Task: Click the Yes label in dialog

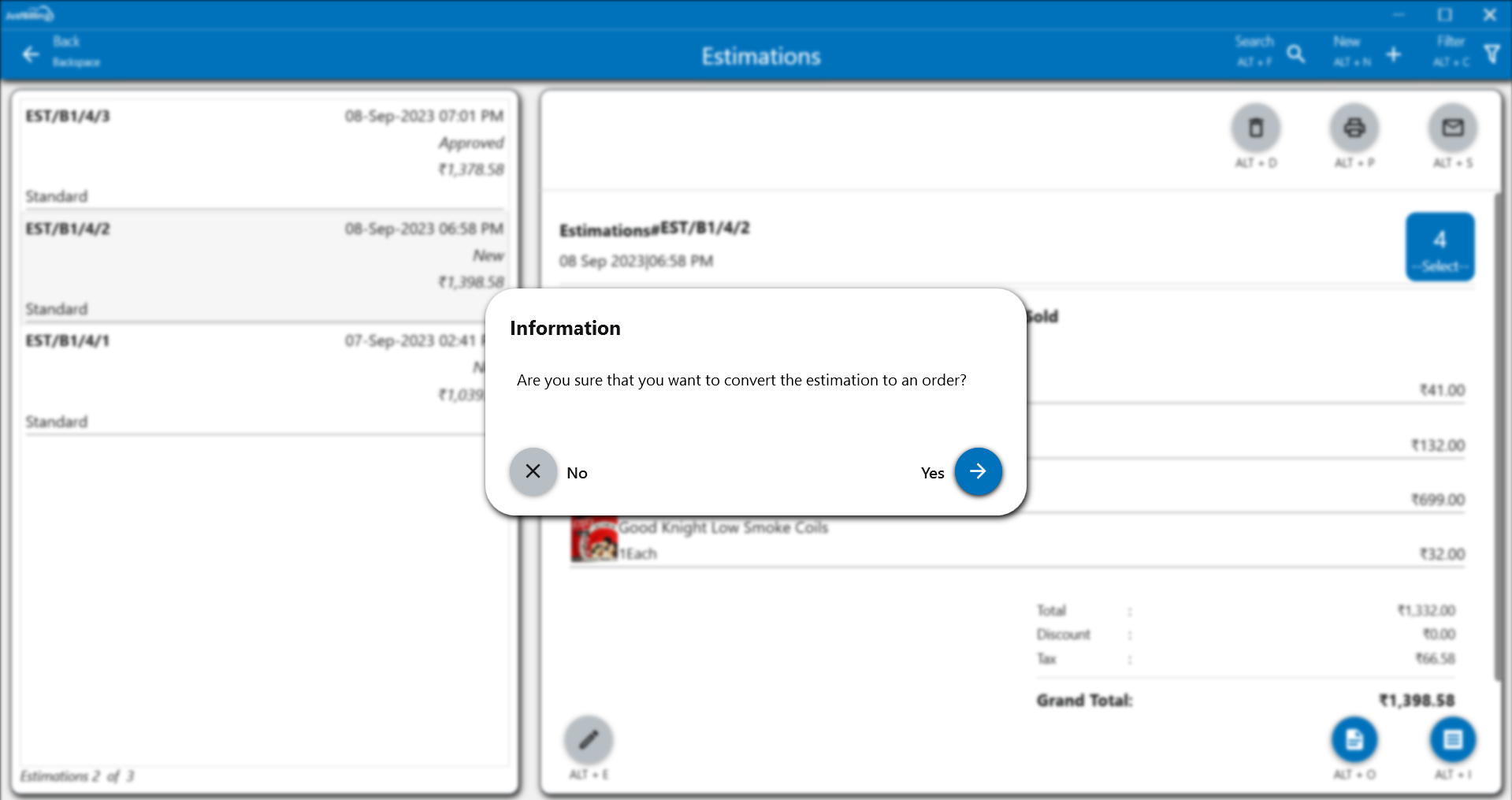Action: click(932, 473)
